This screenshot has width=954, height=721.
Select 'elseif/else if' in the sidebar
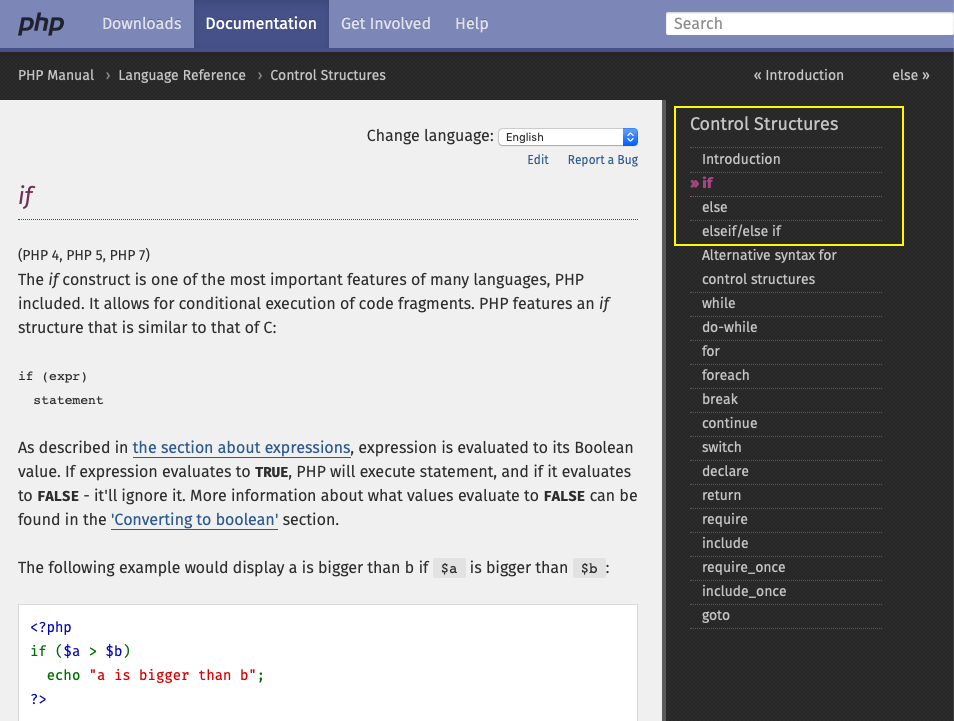tap(741, 231)
